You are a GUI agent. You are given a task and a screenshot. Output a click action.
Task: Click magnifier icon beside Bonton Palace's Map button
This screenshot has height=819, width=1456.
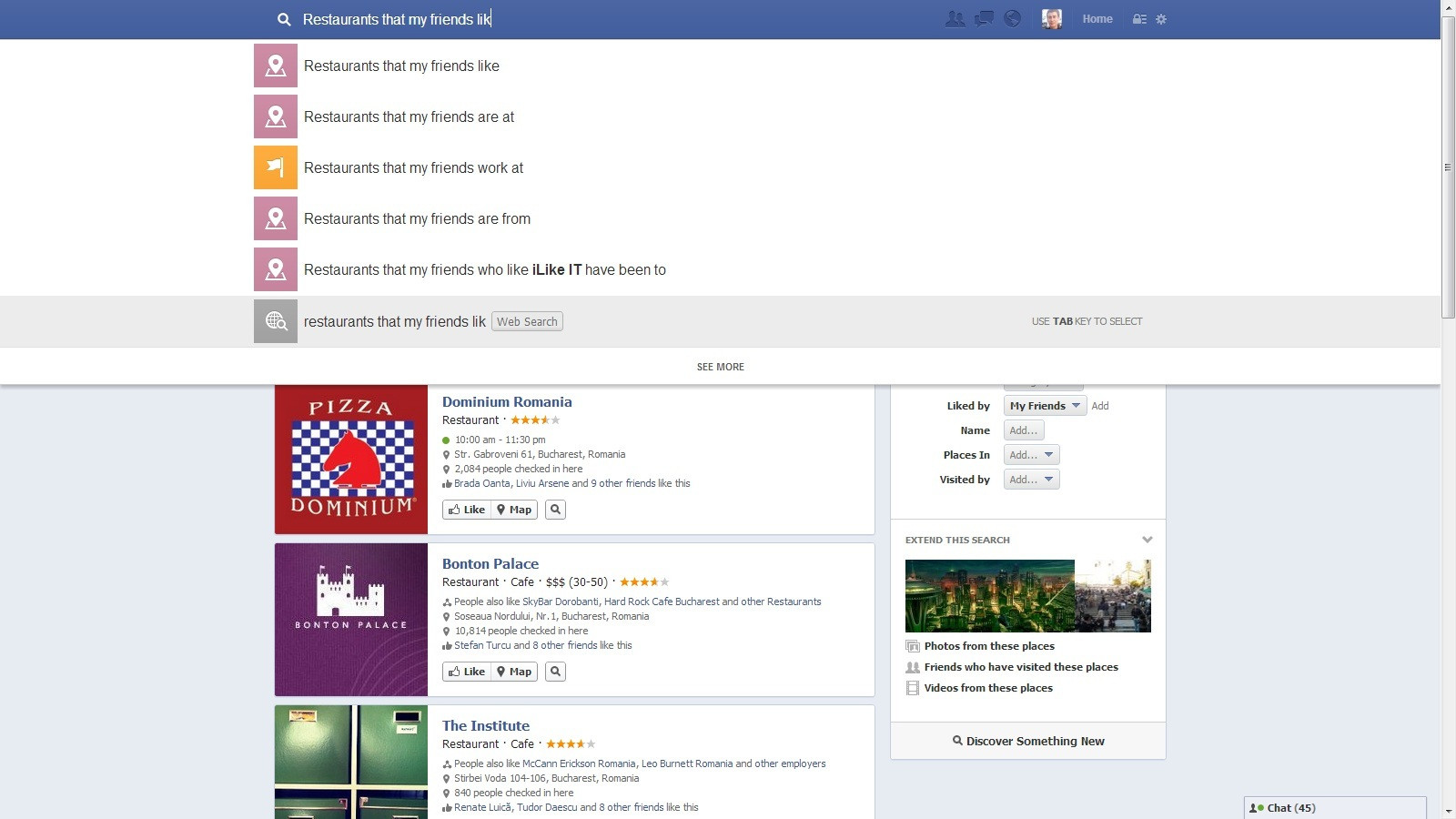pyautogui.click(x=555, y=672)
